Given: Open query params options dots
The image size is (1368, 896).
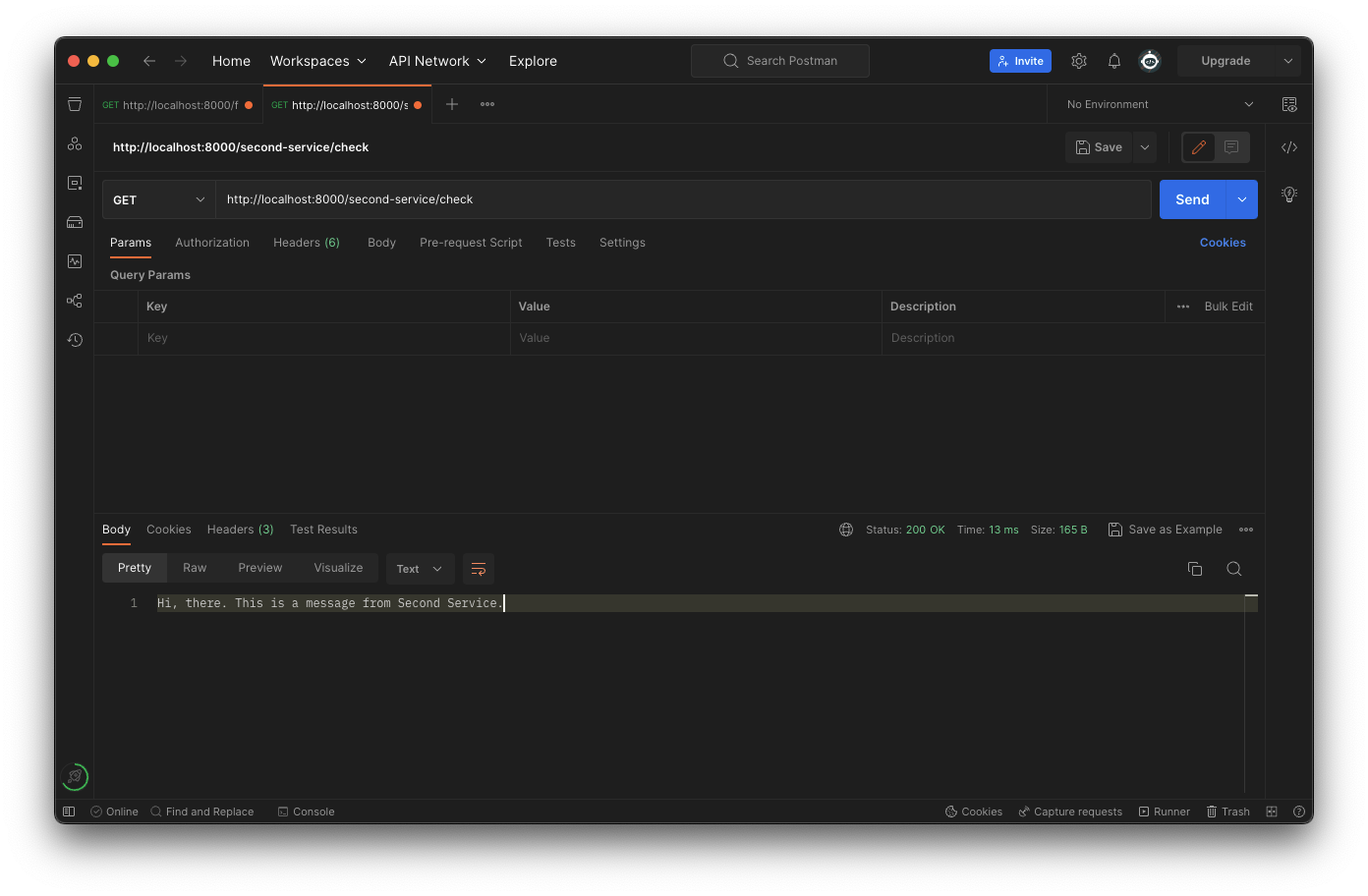Looking at the screenshot, I should pos(1183,307).
